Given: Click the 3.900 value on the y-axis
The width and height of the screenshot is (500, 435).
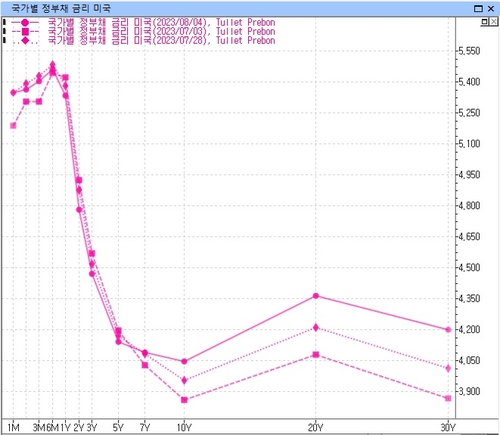Looking at the screenshot, I should pyautogui.click(x=469, y=391).
